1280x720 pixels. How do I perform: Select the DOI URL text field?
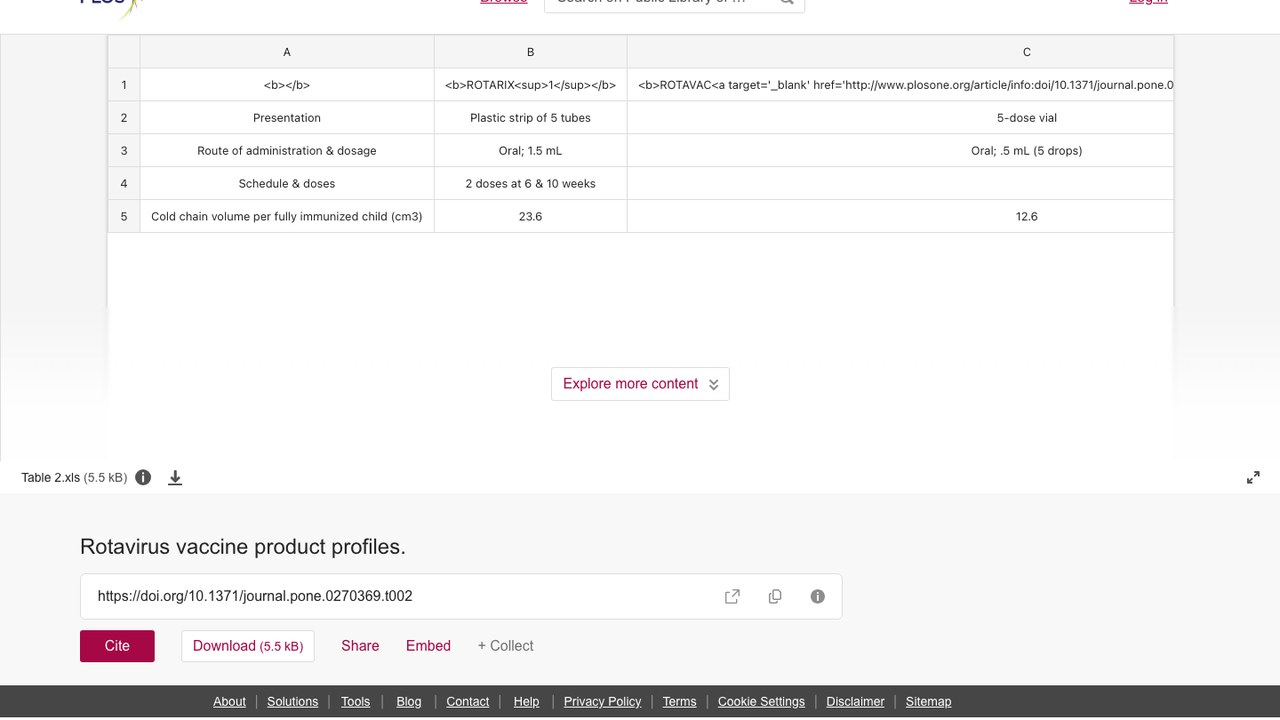pos(461,596)
